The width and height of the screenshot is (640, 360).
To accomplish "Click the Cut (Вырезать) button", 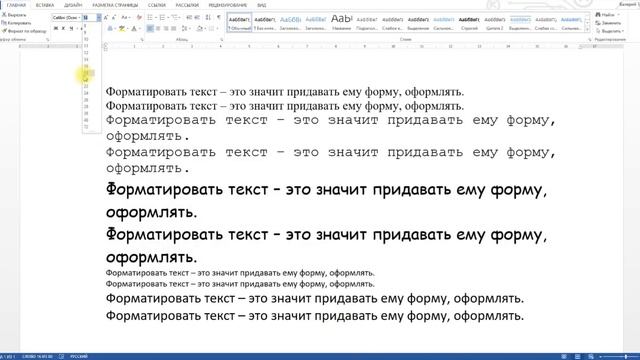I will [x=14, y=15].
